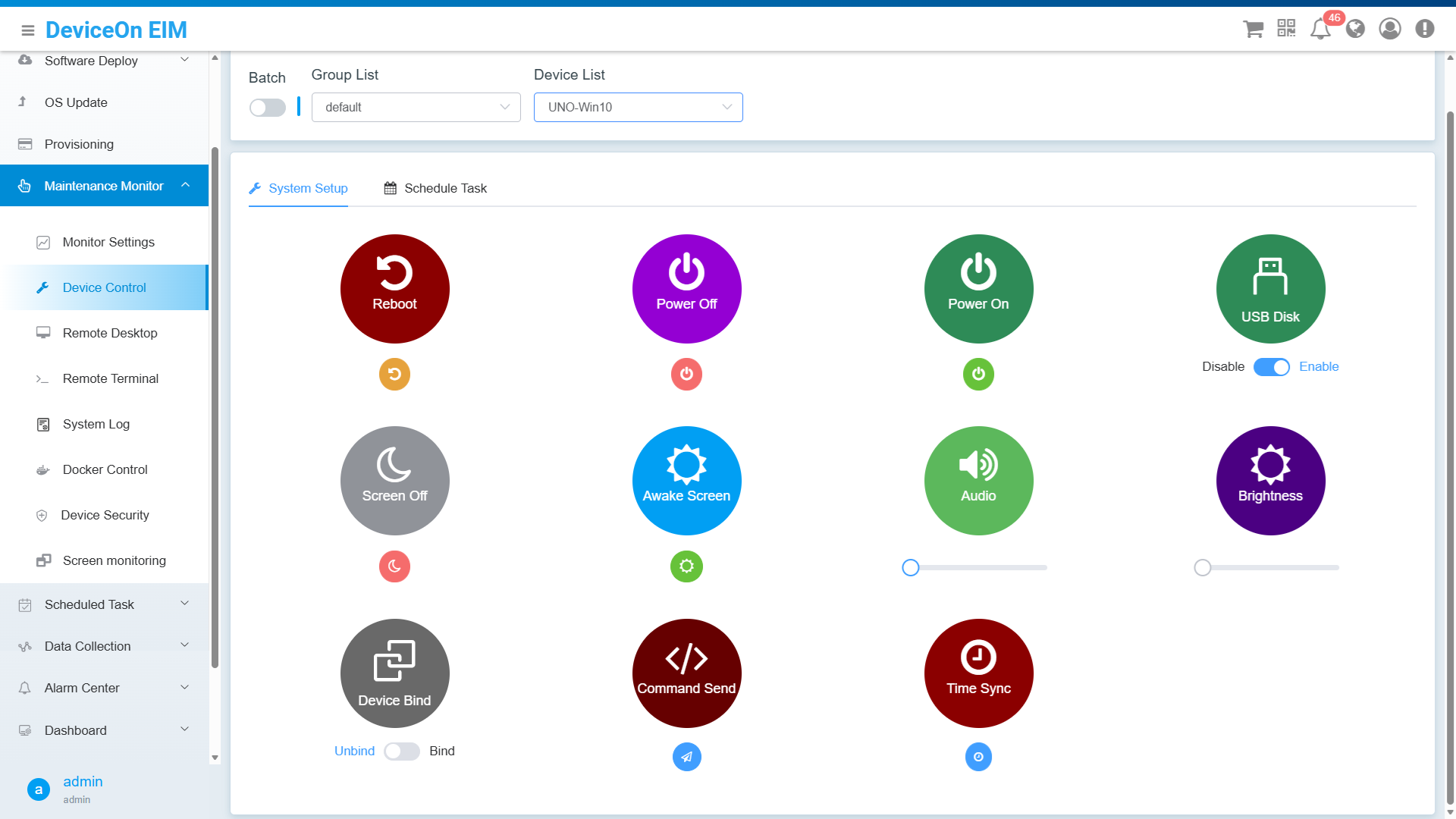Viewport: 1456px width, 819px height.
Task: Toggle the USB Disk Disable/Enable switch
Action: [1272, 367]
